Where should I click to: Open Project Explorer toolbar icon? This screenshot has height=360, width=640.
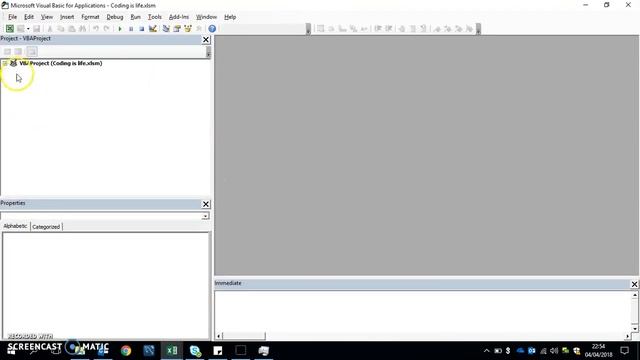pyautogui.click(x=166, y=29)
